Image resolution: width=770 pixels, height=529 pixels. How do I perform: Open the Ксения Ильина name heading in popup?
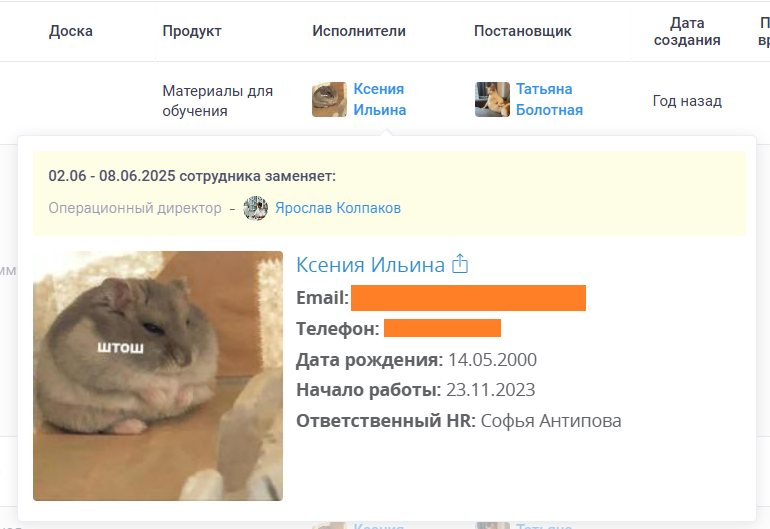[x=370, y=265]
